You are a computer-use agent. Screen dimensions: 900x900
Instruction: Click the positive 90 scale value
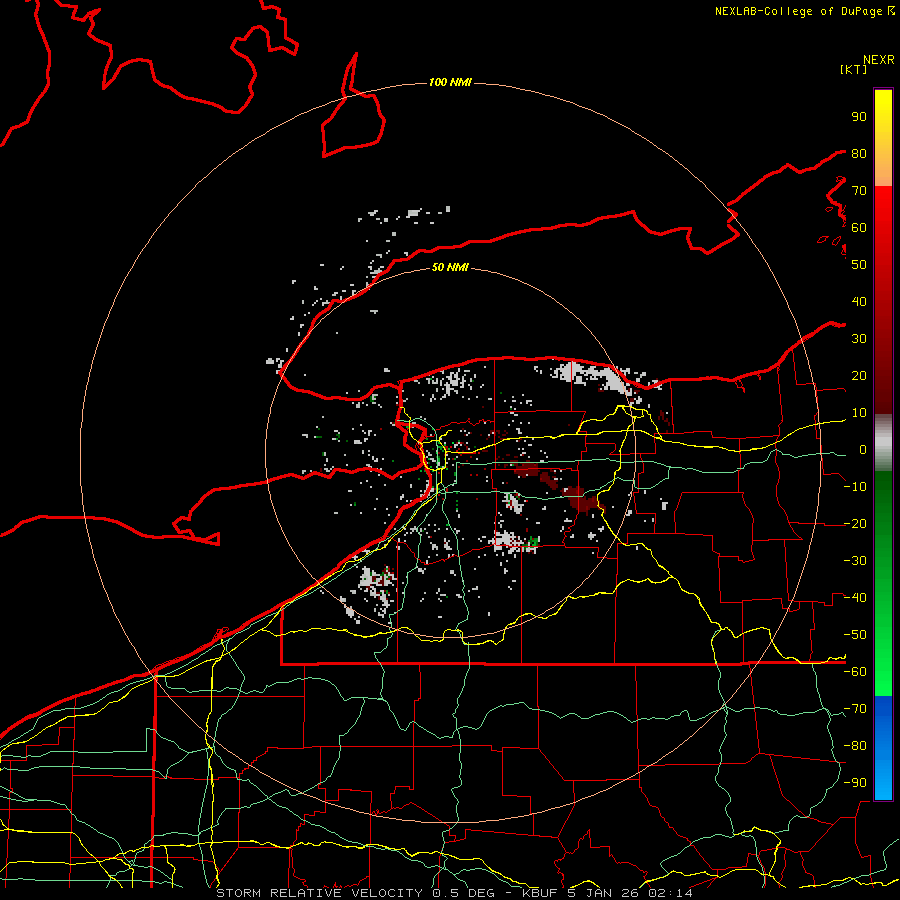click(859, 117)
